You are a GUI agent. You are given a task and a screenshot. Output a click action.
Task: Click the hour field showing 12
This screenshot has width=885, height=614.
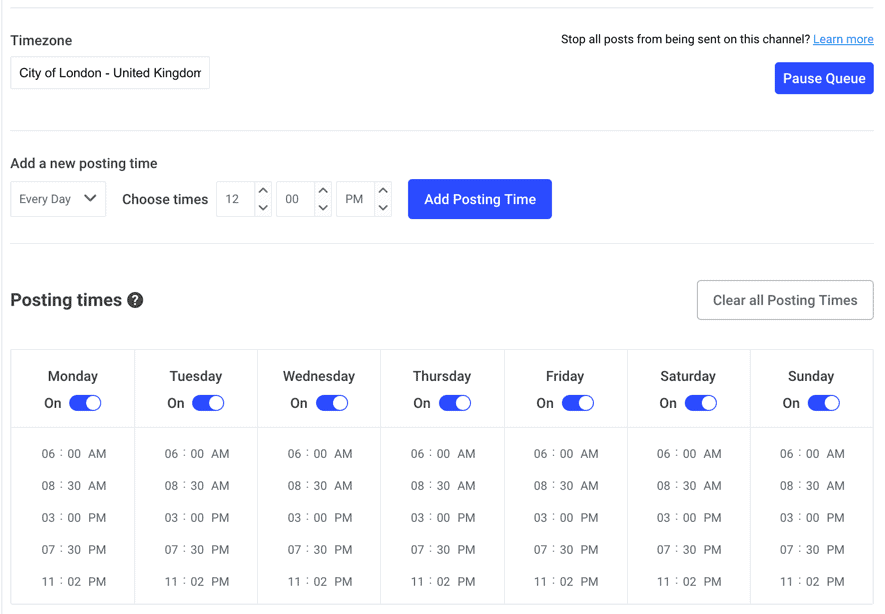(x=236, y=199)
